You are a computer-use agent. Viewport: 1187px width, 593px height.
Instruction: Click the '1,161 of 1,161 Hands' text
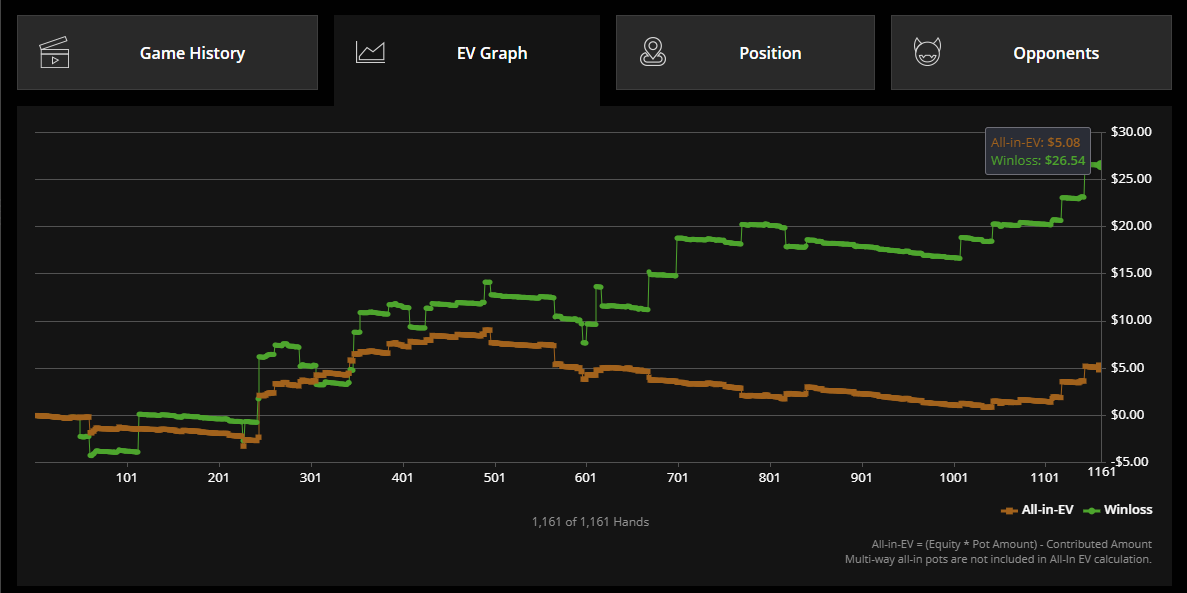click(x=590, y=522)
